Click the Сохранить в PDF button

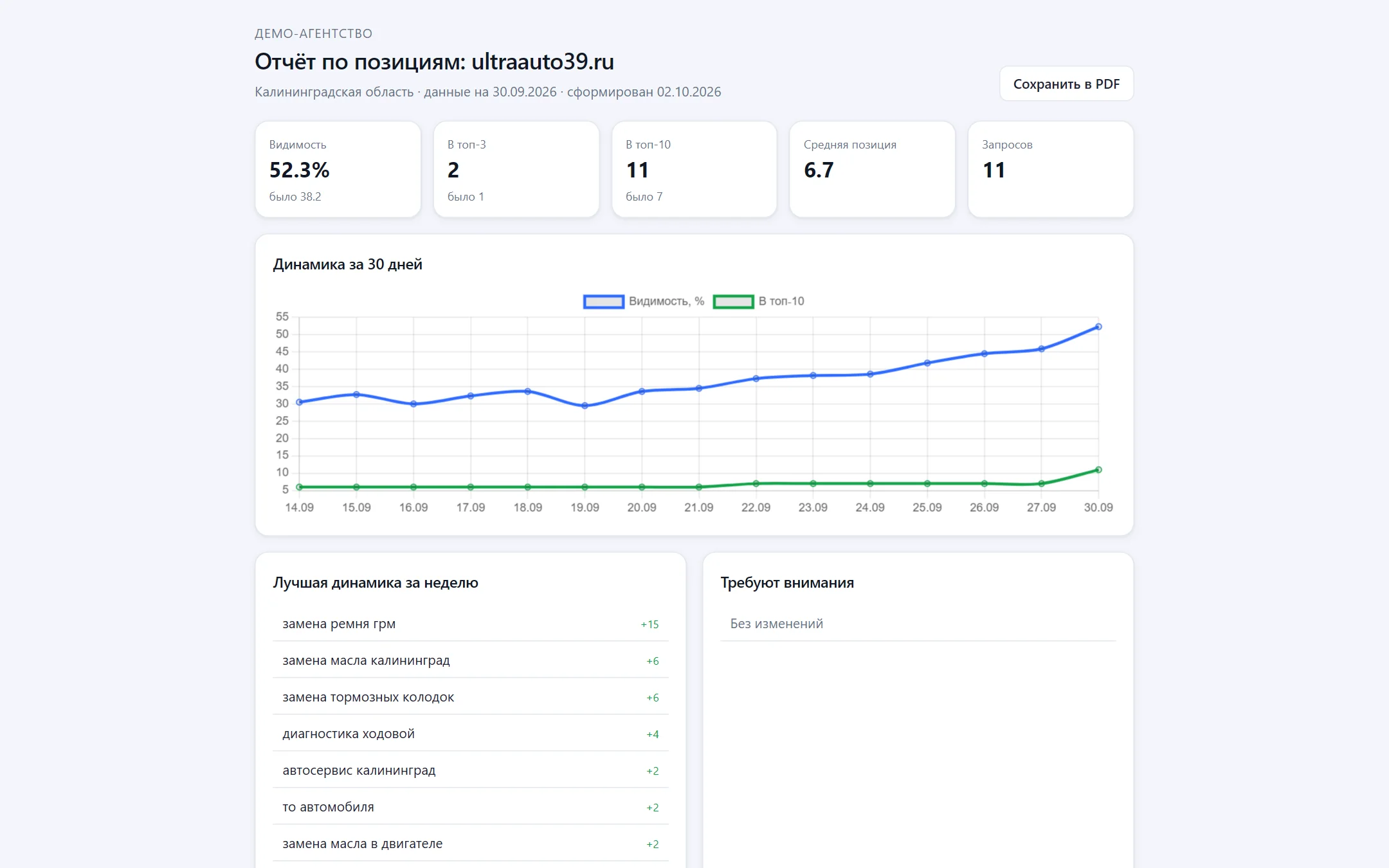1066,84
